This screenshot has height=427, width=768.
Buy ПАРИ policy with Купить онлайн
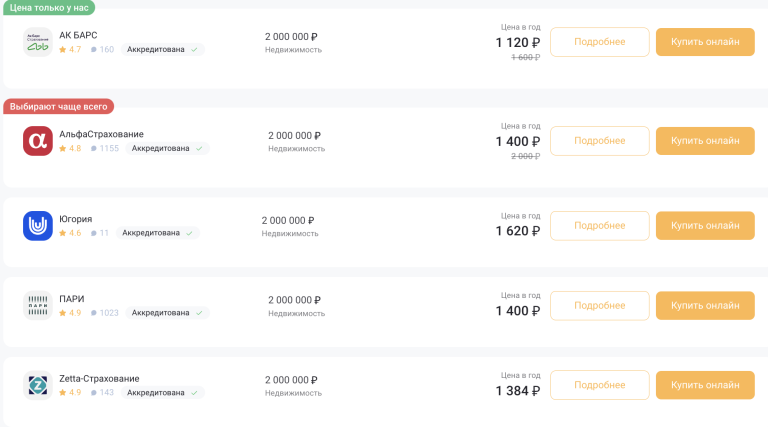click(705, 306)
